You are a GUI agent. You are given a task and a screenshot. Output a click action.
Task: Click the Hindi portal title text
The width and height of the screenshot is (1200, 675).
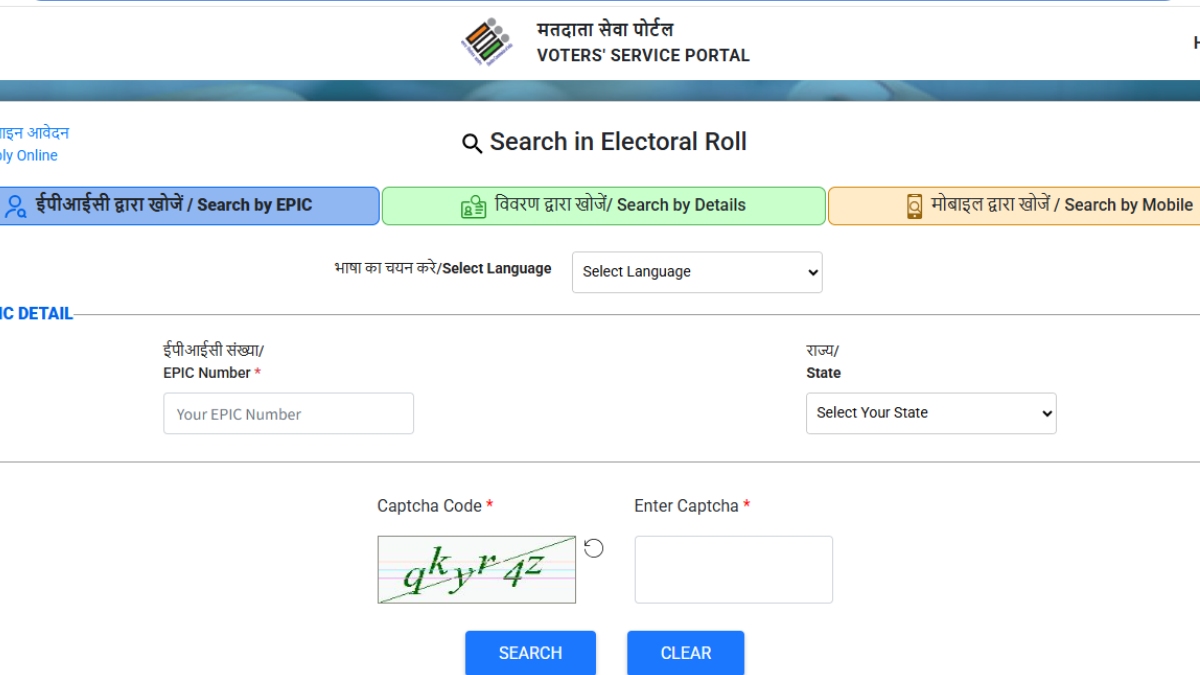605,29
